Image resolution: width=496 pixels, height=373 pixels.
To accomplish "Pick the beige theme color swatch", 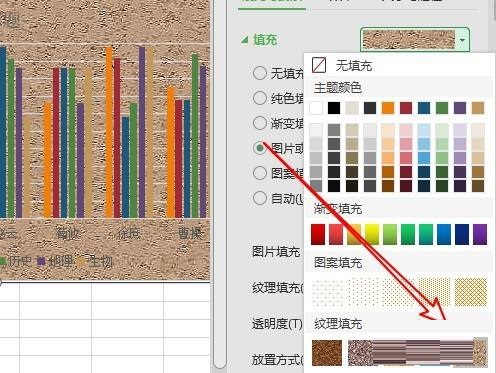I will pyautogui.click(x=352, y=108).
